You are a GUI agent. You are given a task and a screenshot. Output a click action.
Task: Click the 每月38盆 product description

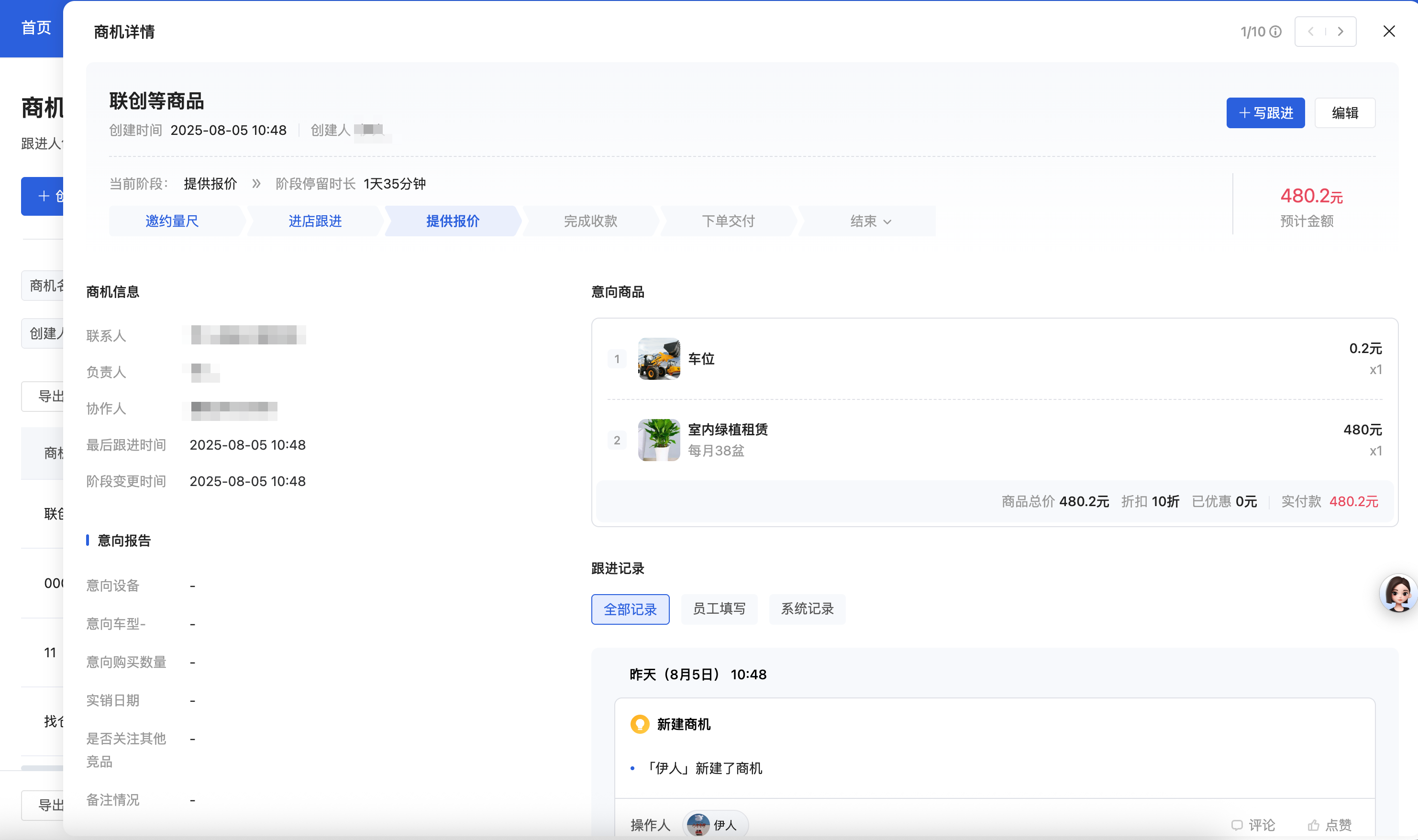(x=716, y=451)
